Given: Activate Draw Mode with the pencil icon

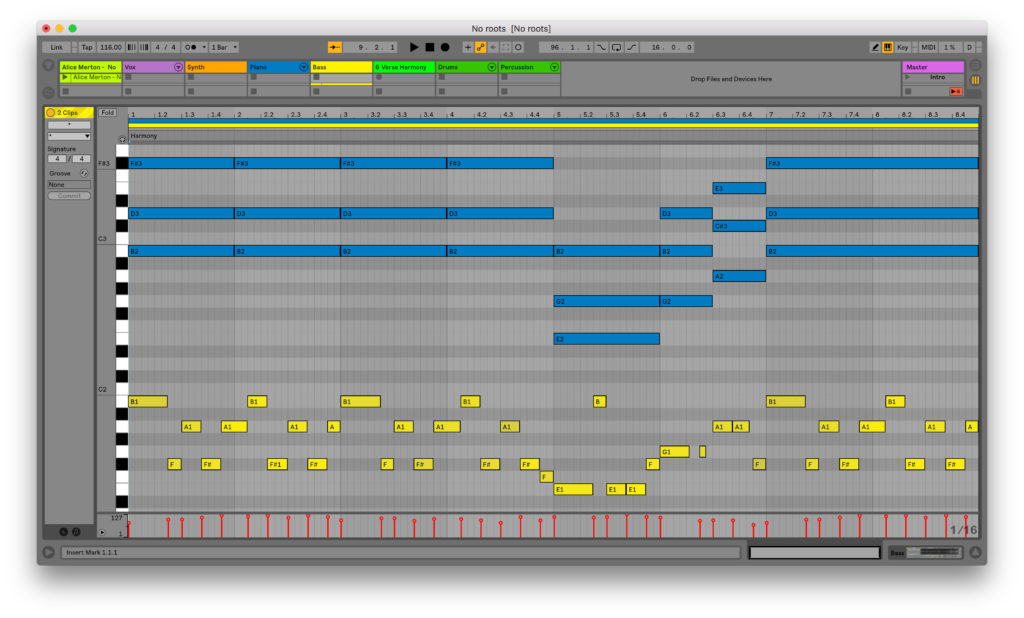Looking at the screenshot, I should click(875, 46).
